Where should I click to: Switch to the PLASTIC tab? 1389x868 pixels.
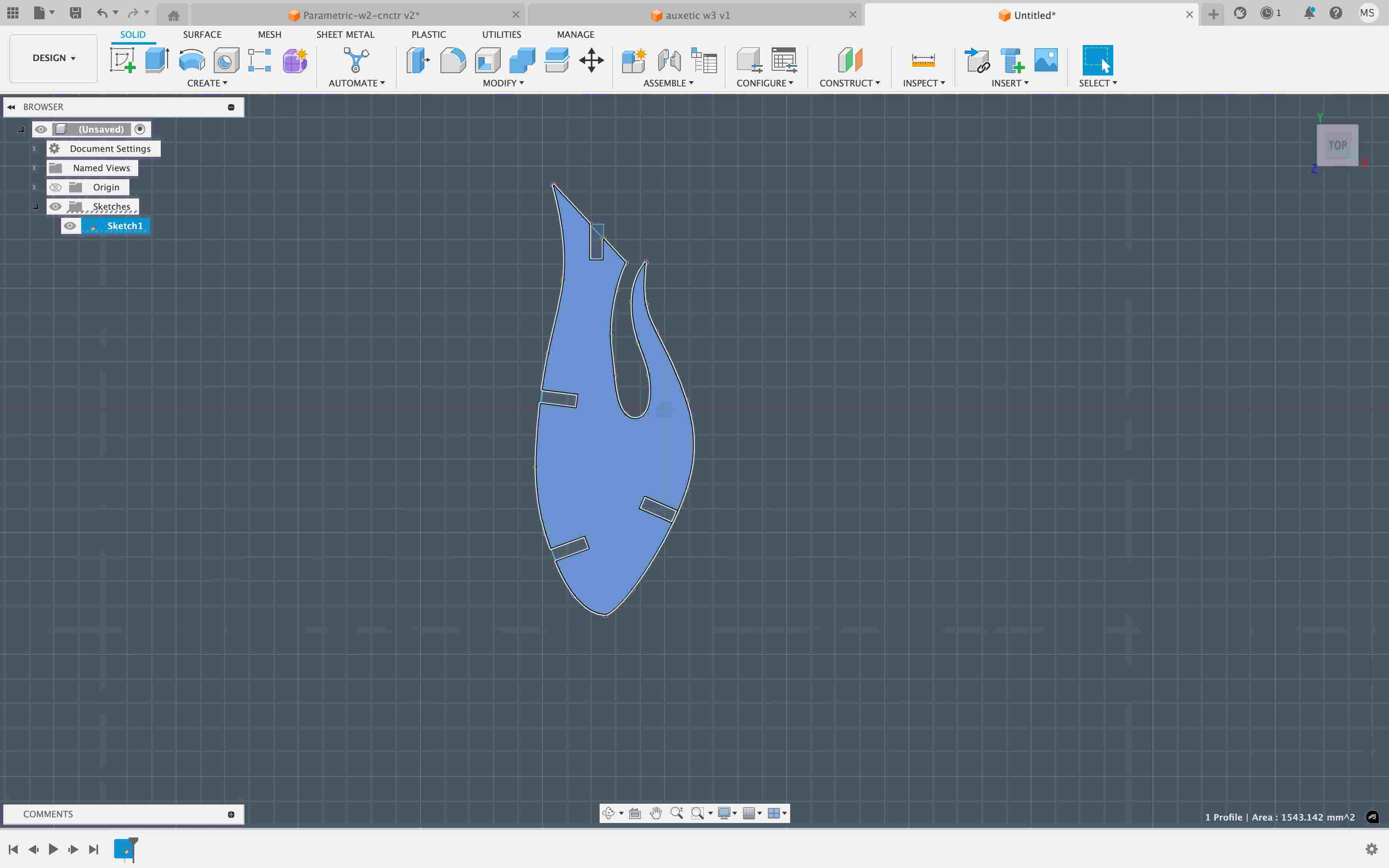(x=428, y=35)
